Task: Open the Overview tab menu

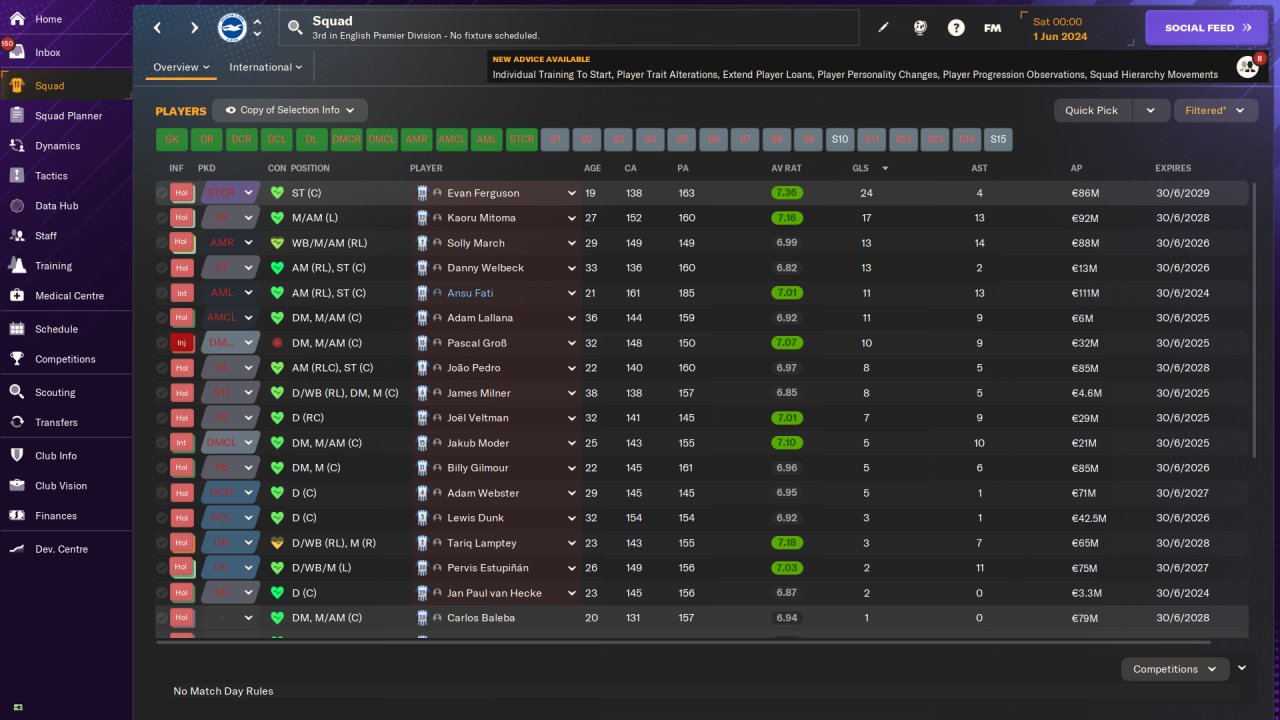Action: [181, 67]
